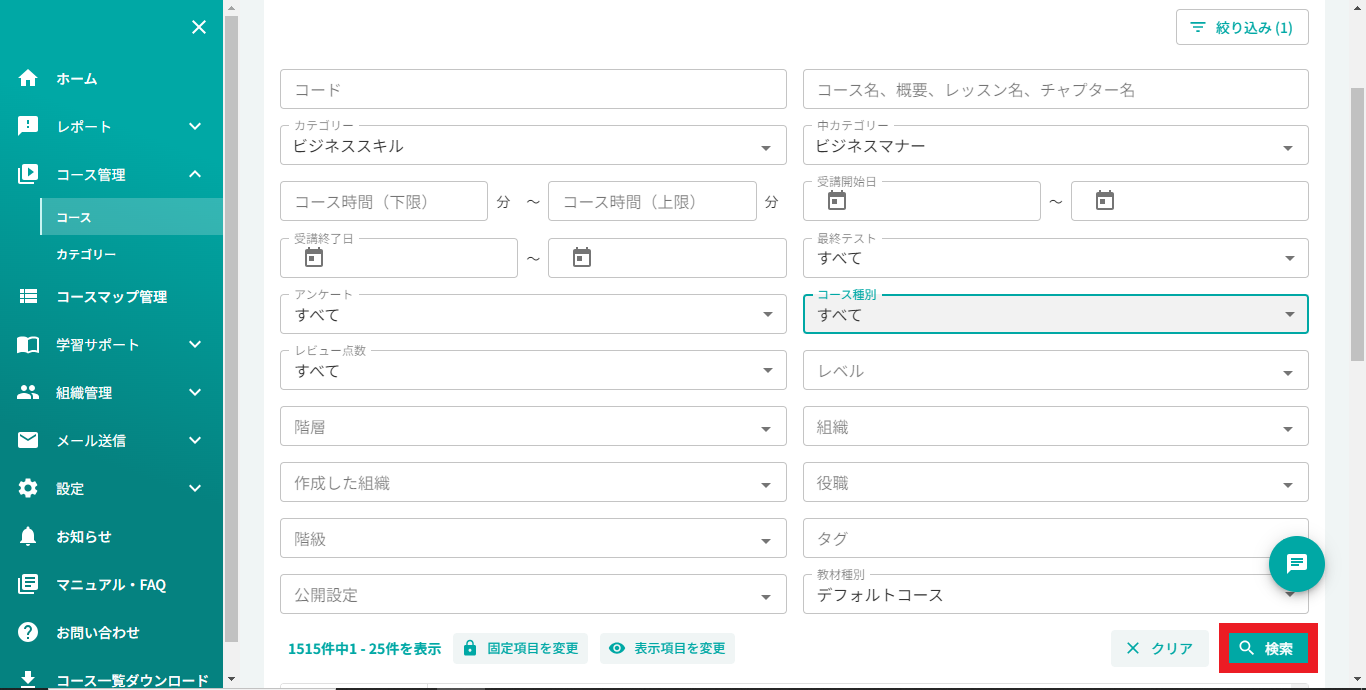Open the floating chat bubble icon
Image resolution: width=1366 pixels, height=690 pixels.
[1296, 563]
